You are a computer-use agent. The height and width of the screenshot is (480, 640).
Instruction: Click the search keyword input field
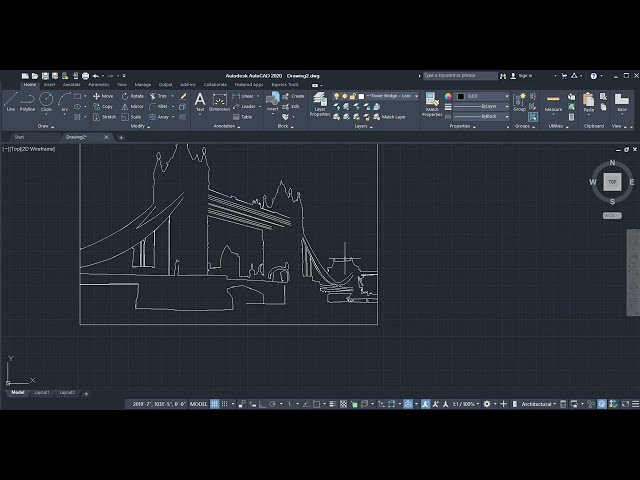460,76
